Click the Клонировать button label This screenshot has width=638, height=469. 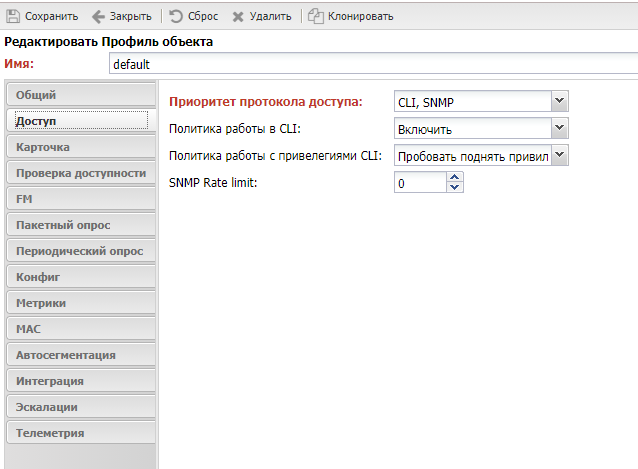tap(361, 16)
